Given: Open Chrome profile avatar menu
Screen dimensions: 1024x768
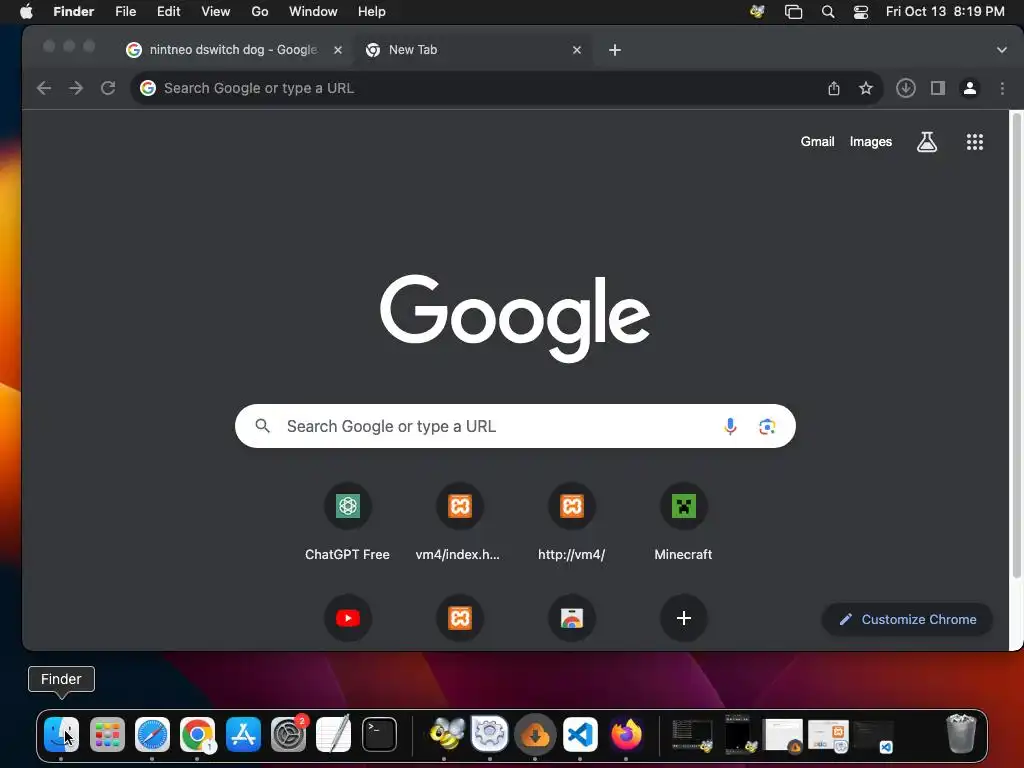Looking at the screenshot, I should tap(970, 88).
